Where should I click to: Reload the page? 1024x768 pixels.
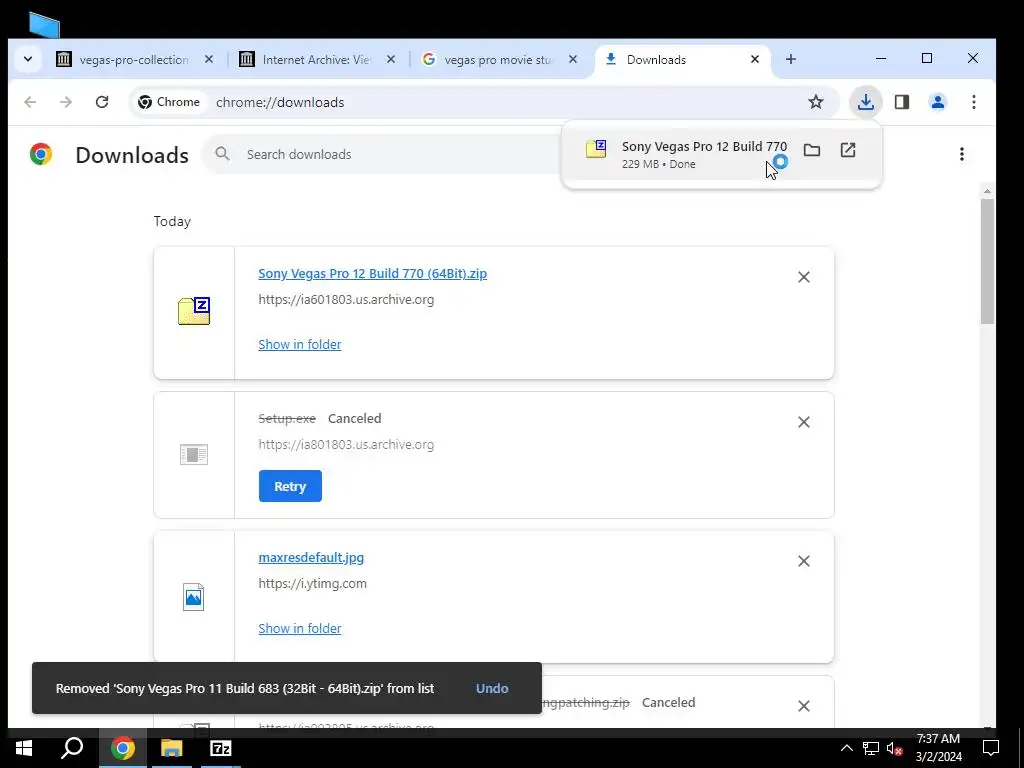(102, 102)
